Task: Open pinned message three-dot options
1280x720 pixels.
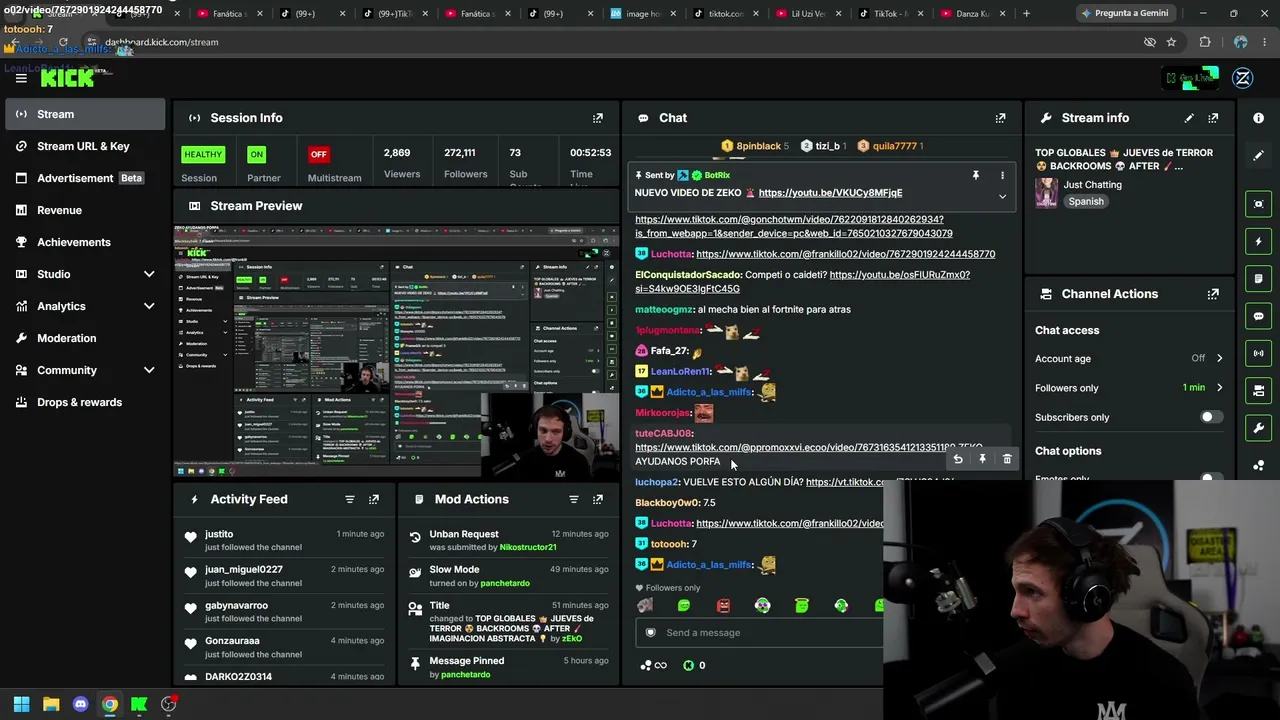Action: pos(1002,175)
